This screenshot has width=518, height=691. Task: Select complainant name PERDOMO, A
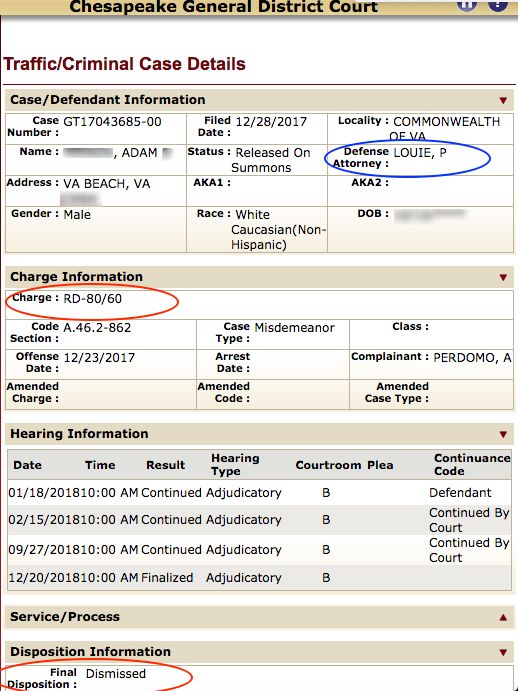pos(472,358)
